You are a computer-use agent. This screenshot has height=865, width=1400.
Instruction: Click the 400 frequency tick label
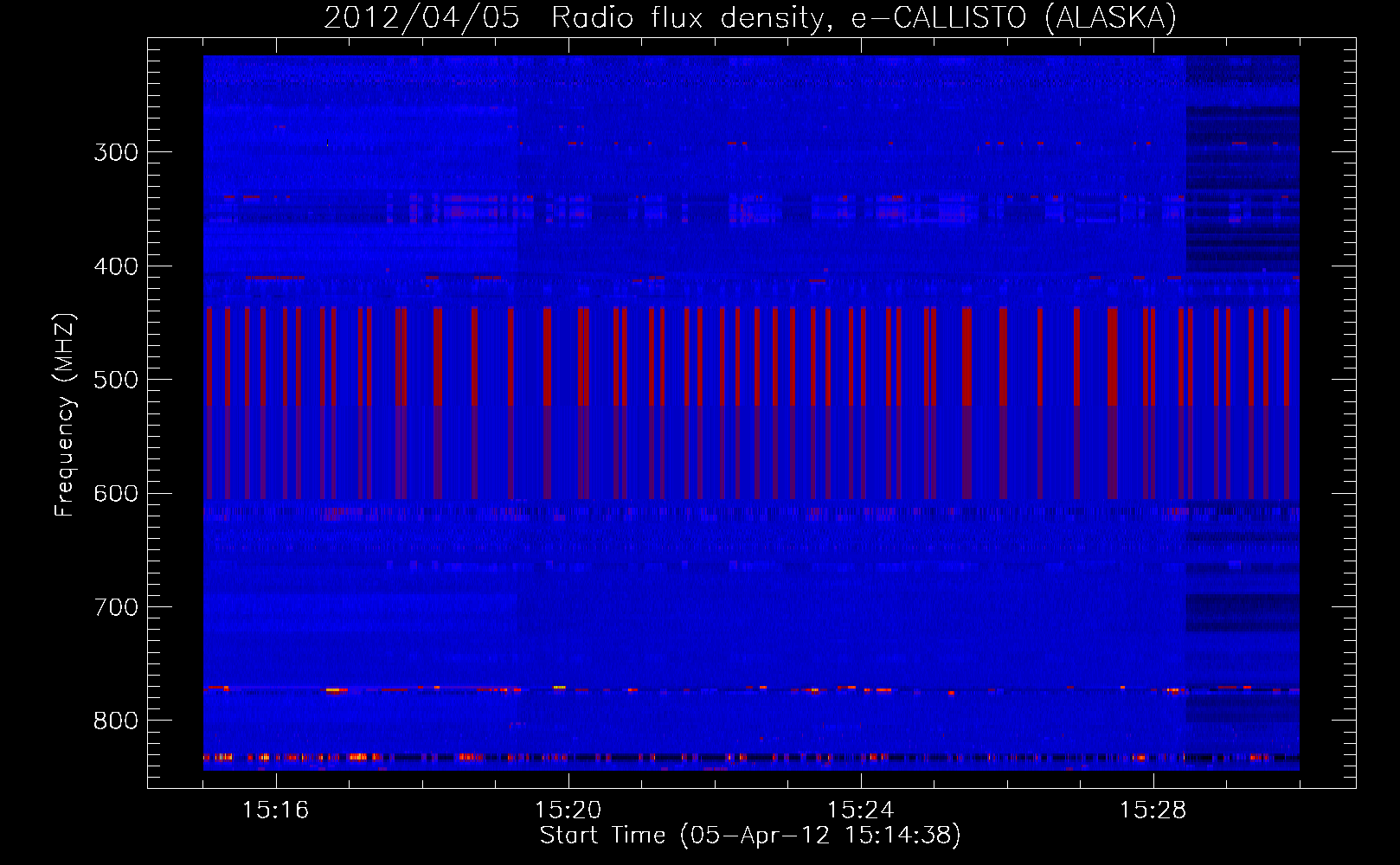pos(116,266)
